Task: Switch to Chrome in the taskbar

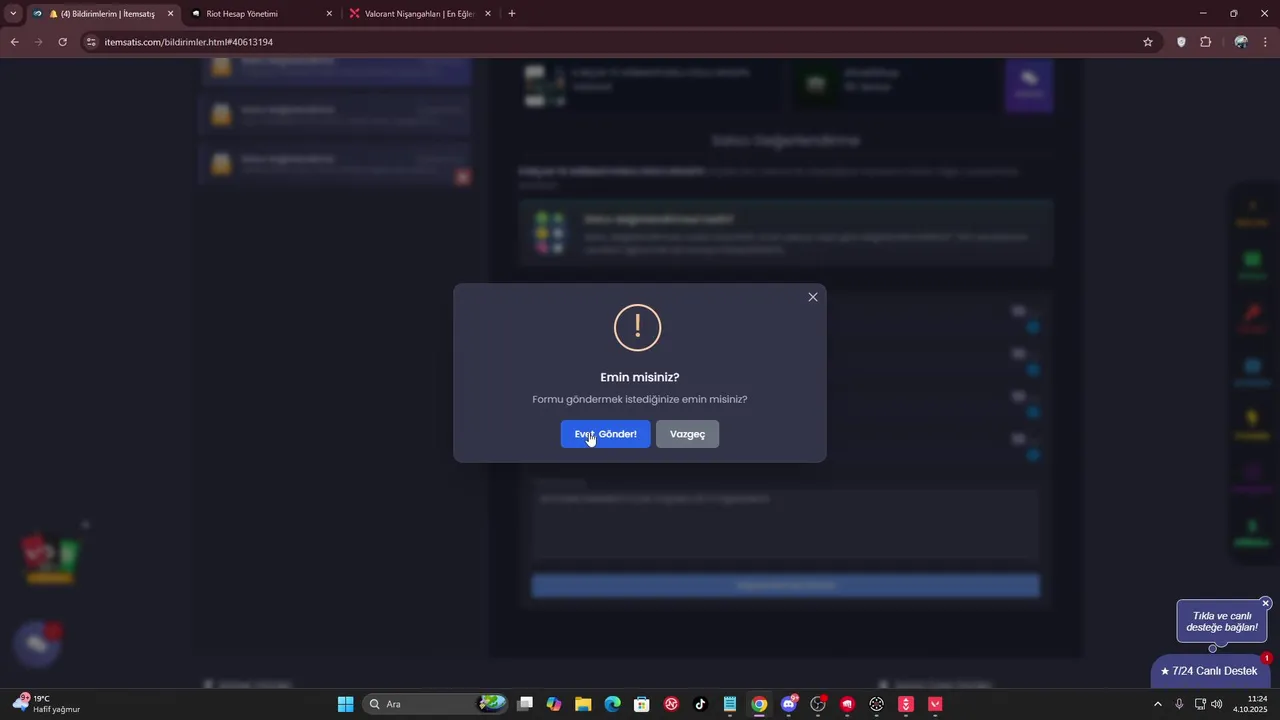Action: click(x=759, y=704)
